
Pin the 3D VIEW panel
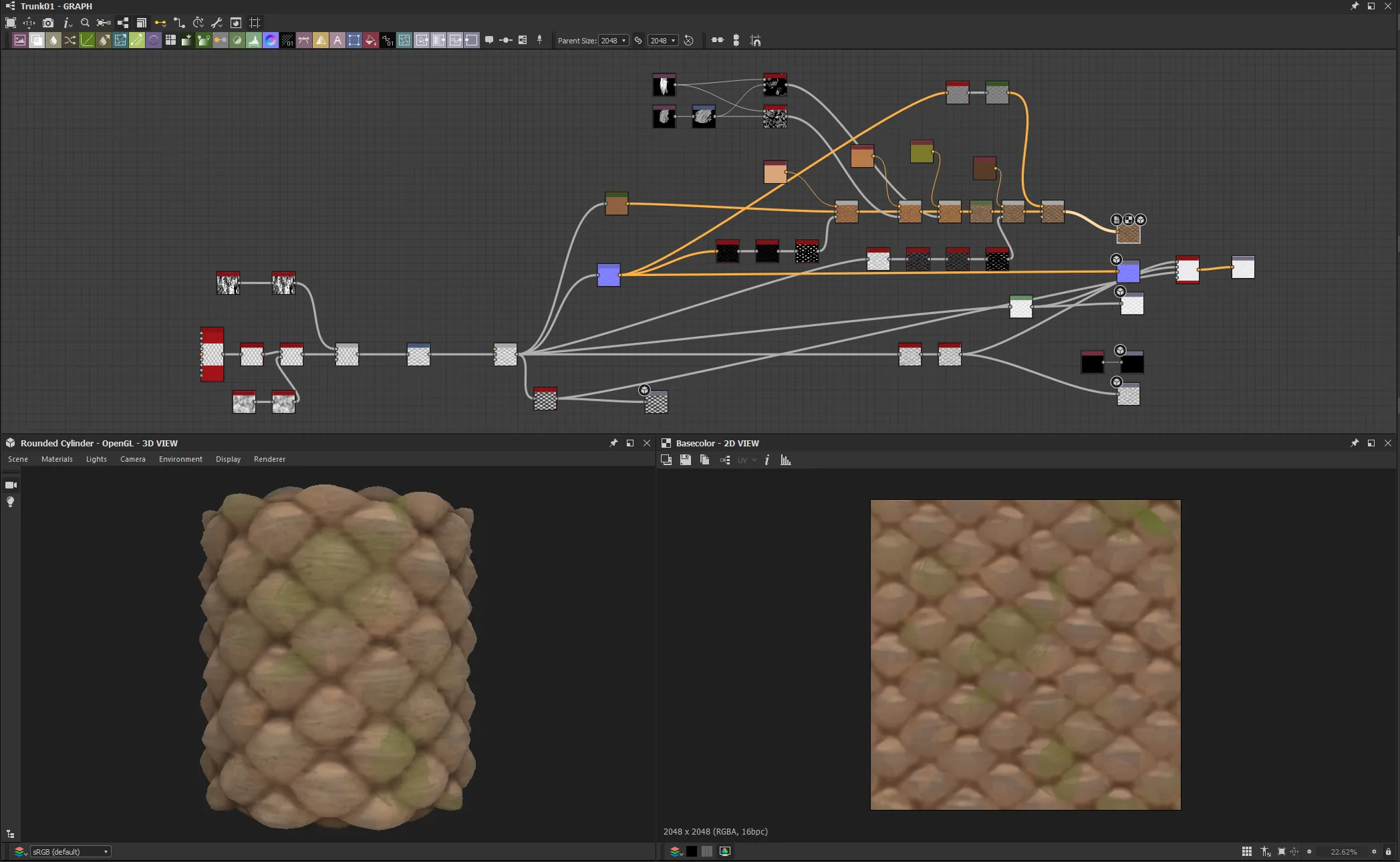pyautogui.click(x=613, y=443)
